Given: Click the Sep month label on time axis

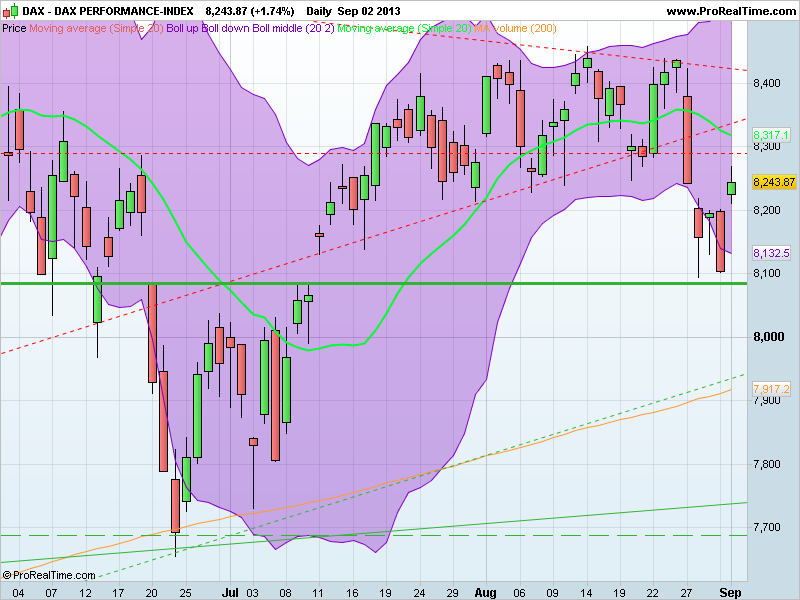Looking at the screenshot, I should point(730,593).
